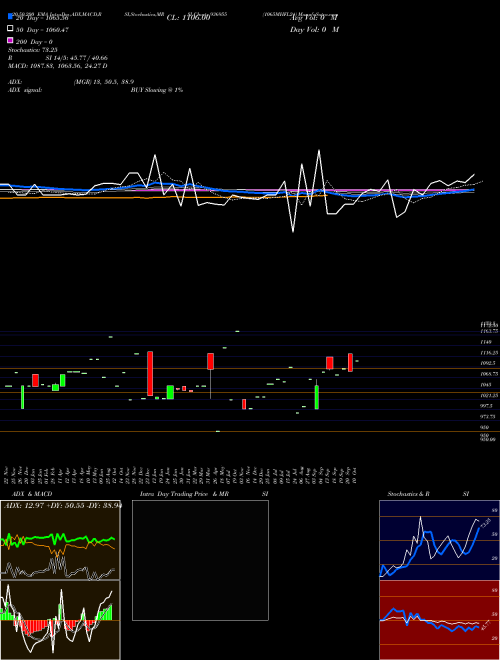The height and width of the screenshot is (660, 500).
Task: Click the empty Intra Day Trading chart box
Action: (x=200, y=560)
